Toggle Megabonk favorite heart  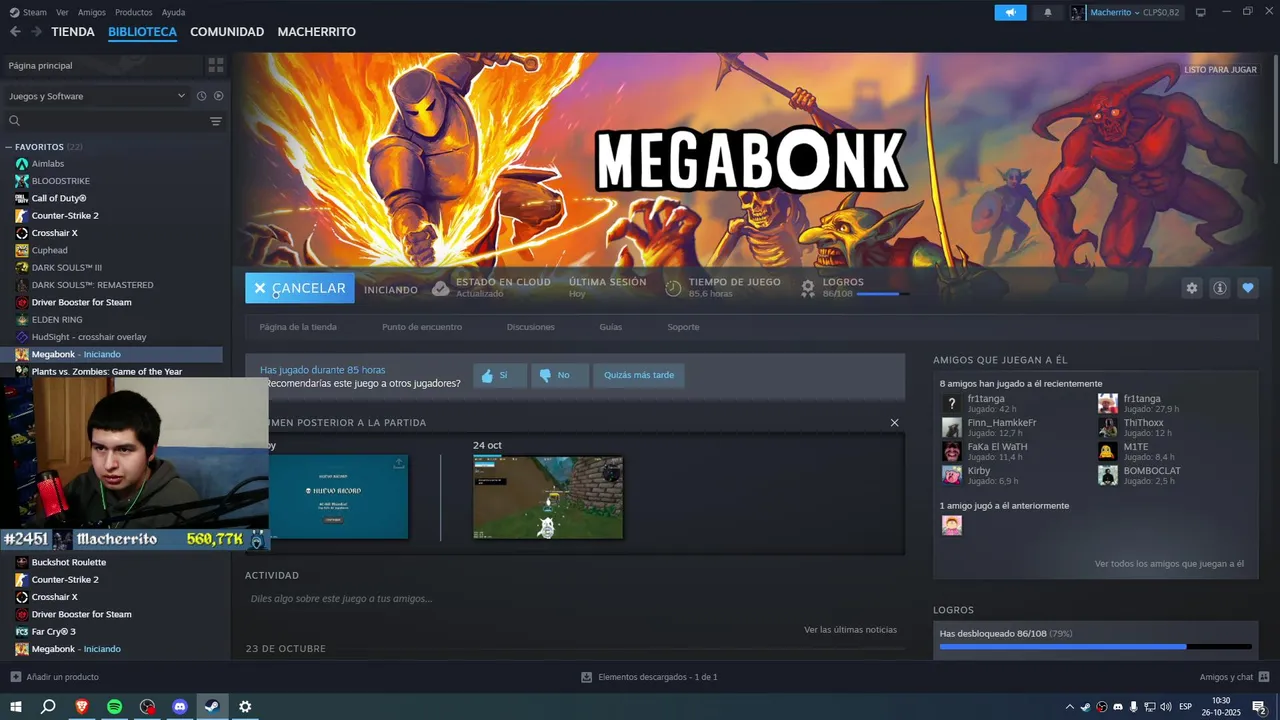[1247, 288]
